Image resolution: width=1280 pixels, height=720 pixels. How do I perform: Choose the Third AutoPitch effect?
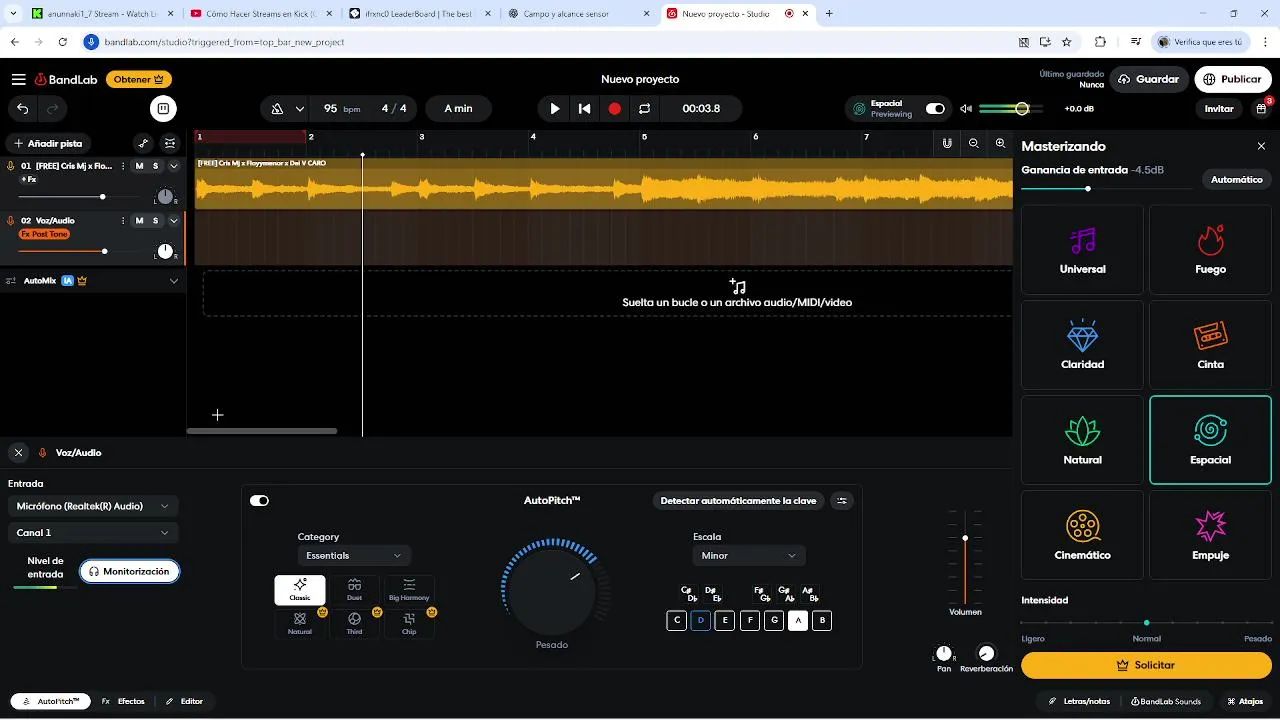tap(354, 624)
